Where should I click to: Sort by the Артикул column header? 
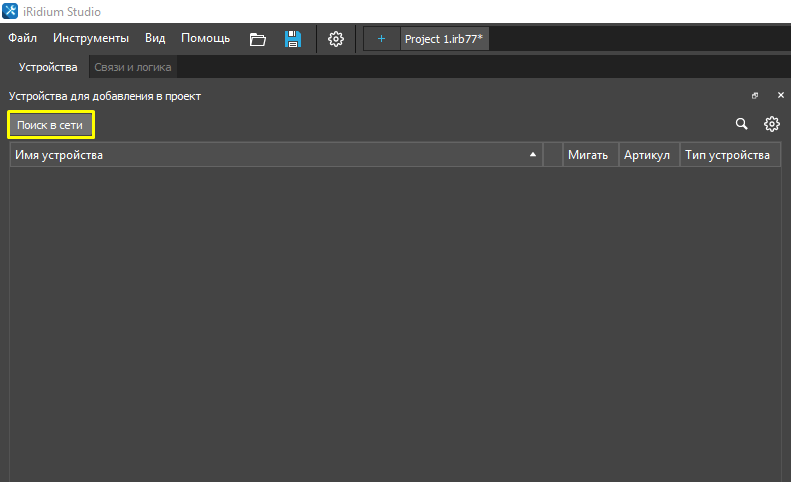click(646, 155)
